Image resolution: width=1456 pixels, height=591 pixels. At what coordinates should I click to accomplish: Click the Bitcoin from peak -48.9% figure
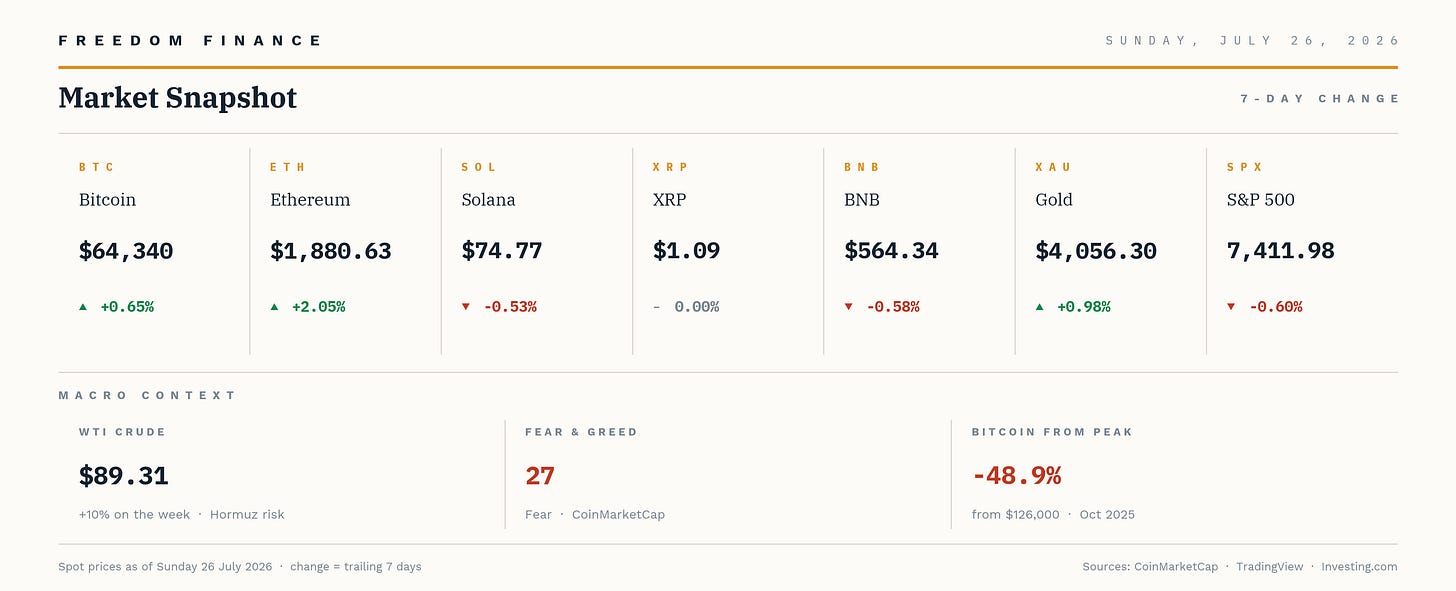point(1017,476)
